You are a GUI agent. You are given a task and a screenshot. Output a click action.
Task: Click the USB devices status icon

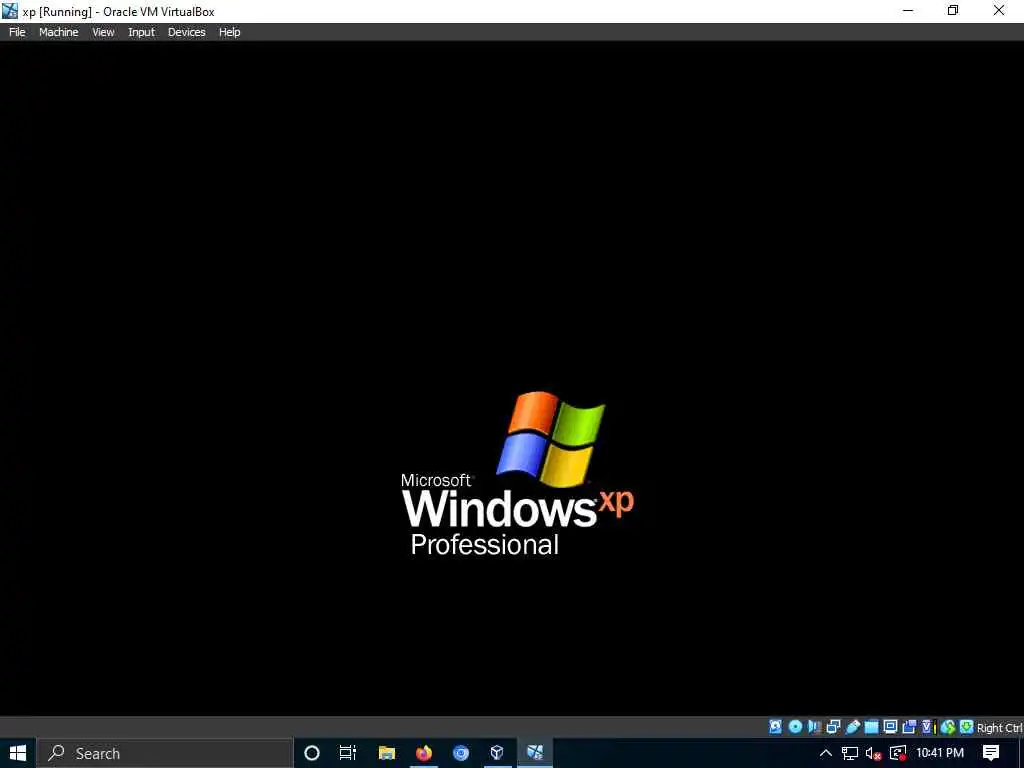[853, 727]
